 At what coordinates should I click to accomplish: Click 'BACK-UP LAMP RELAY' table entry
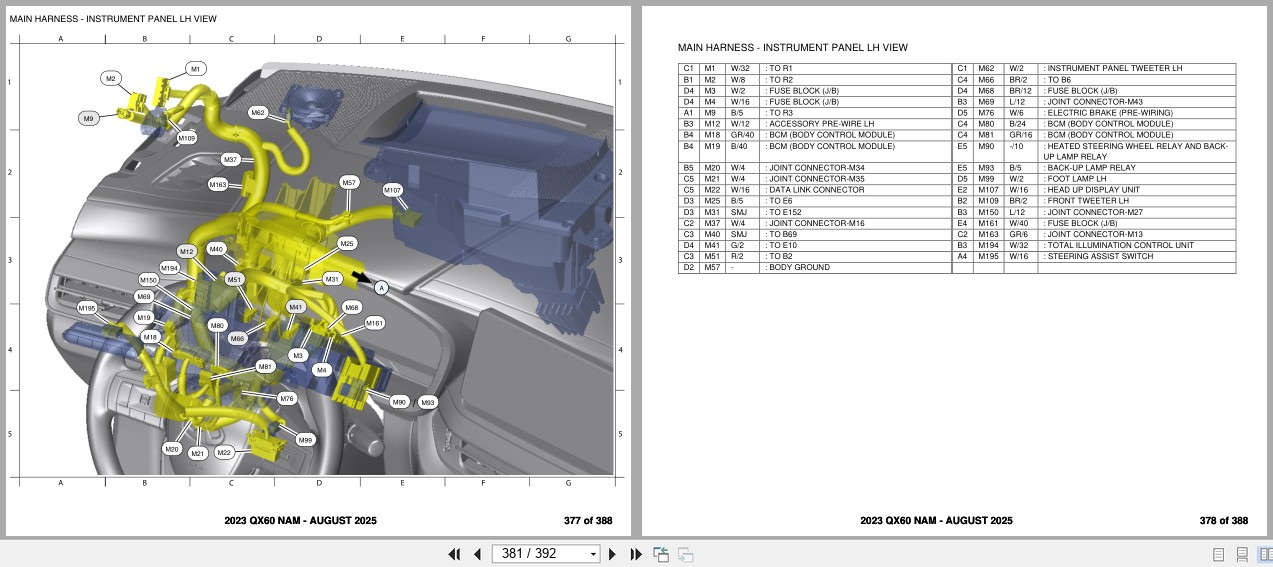[1091, 168]
